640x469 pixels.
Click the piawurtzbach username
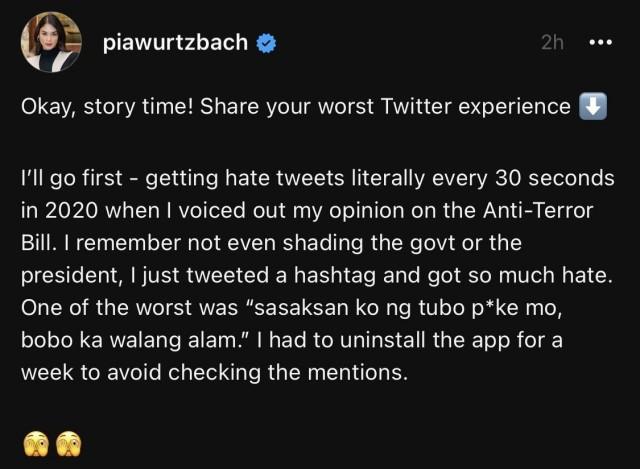pyautogui.click(x=175, y=43)
